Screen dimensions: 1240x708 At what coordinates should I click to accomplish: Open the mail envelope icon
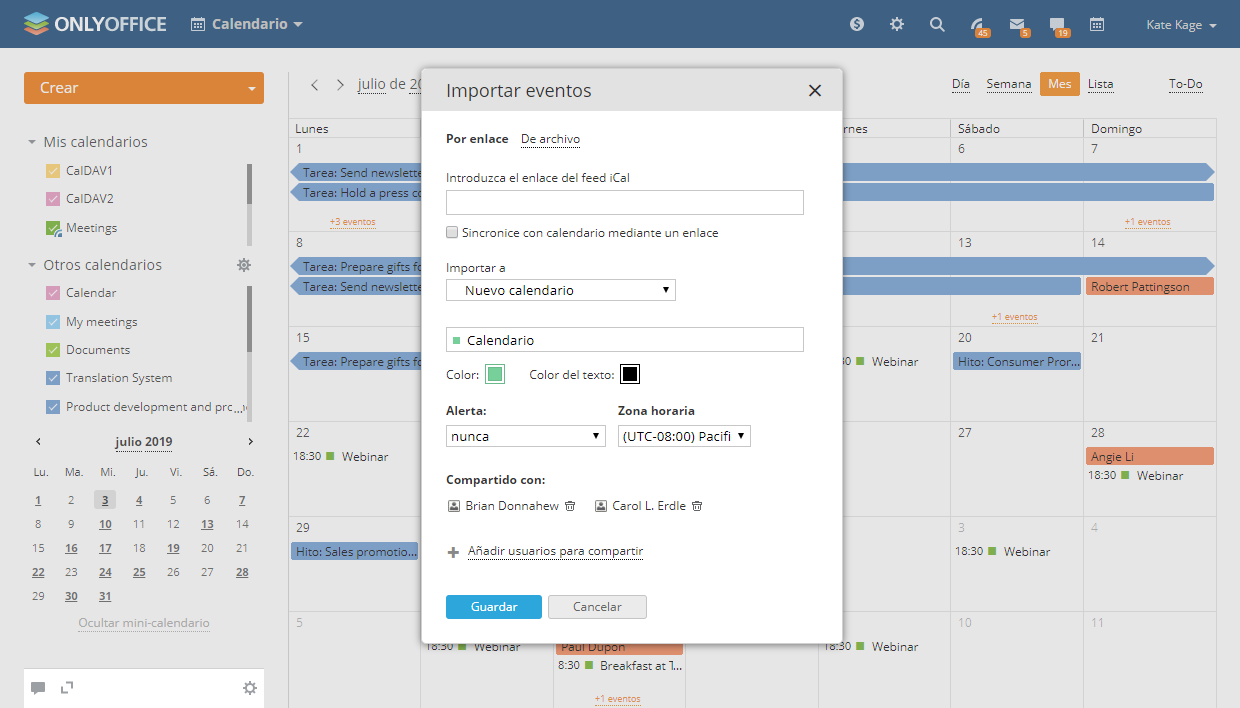point(1017,24)
